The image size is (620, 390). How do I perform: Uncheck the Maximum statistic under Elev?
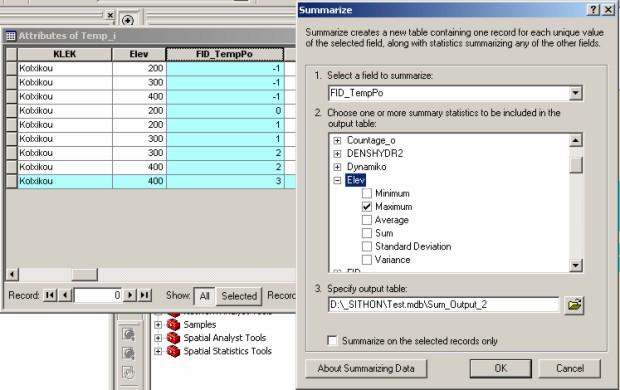(x=367, y=206)
